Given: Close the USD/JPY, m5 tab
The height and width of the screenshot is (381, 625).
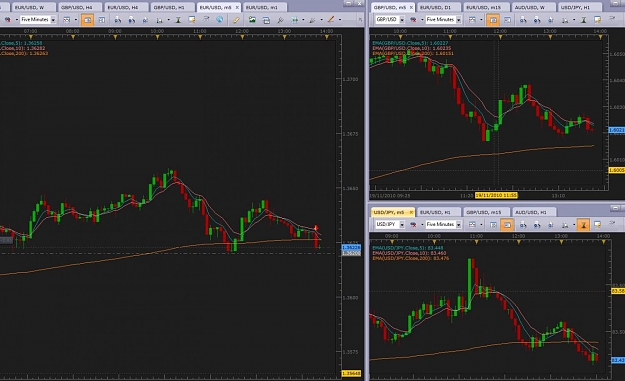Looking at the screenshot, I should pyautogui.click(x=411, y=212).
